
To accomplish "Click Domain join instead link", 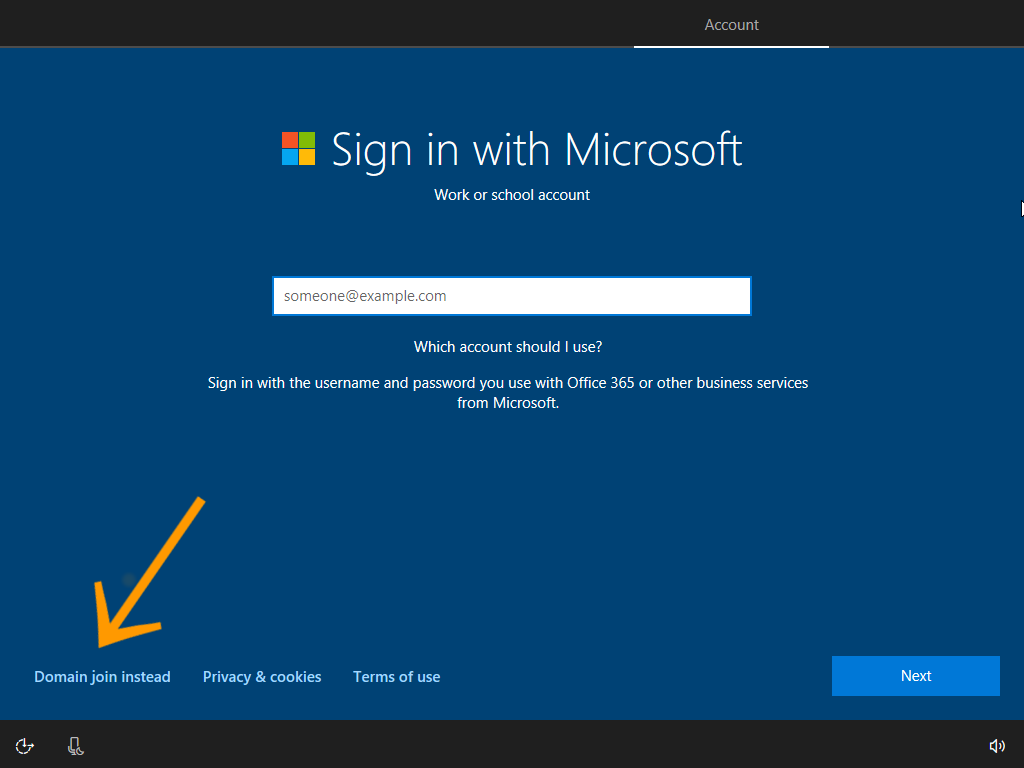I will point(103,677).
